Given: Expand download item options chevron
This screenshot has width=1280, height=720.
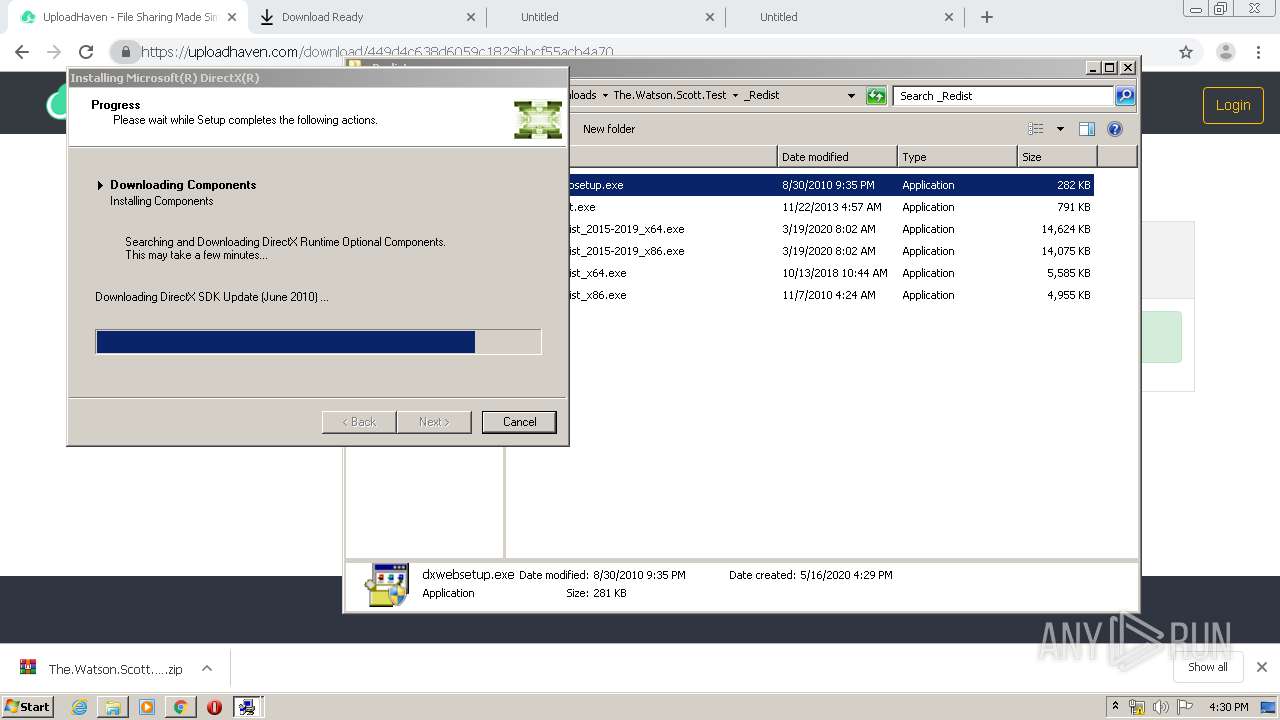Looking at the screenshot, I should [x=207, y=669].
